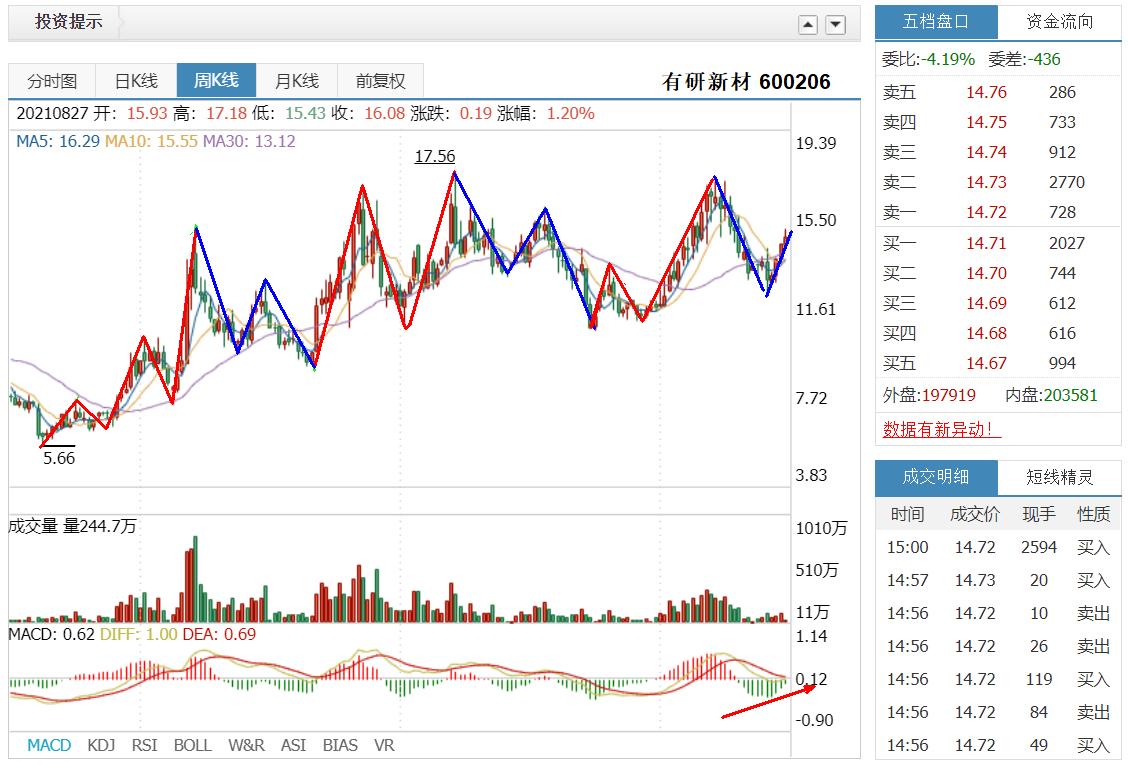Switch to 日K线 chart tab

[x=136, y=81]
